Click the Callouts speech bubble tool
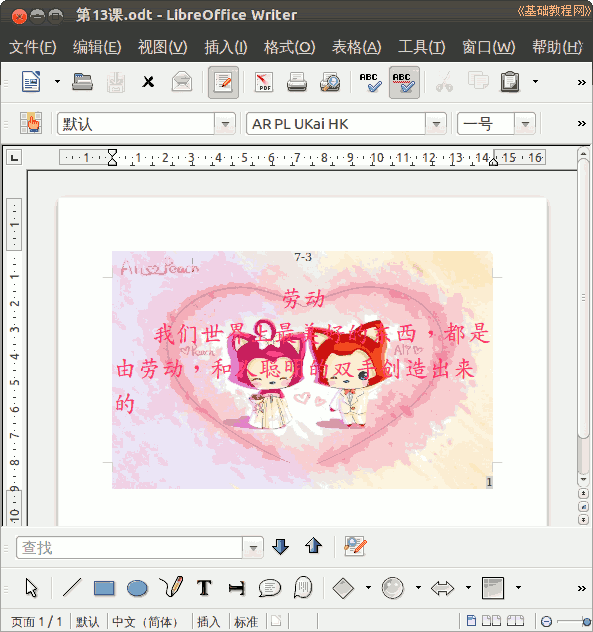 [x=270, y=588]
